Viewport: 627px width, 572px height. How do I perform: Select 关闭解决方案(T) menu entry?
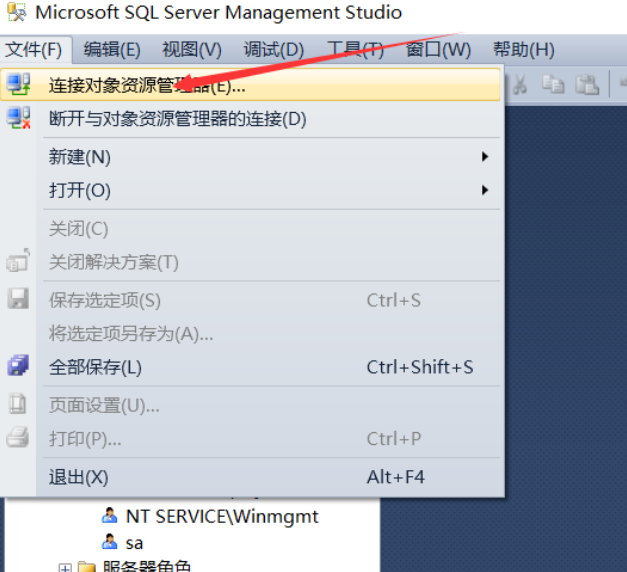point(250,262)
